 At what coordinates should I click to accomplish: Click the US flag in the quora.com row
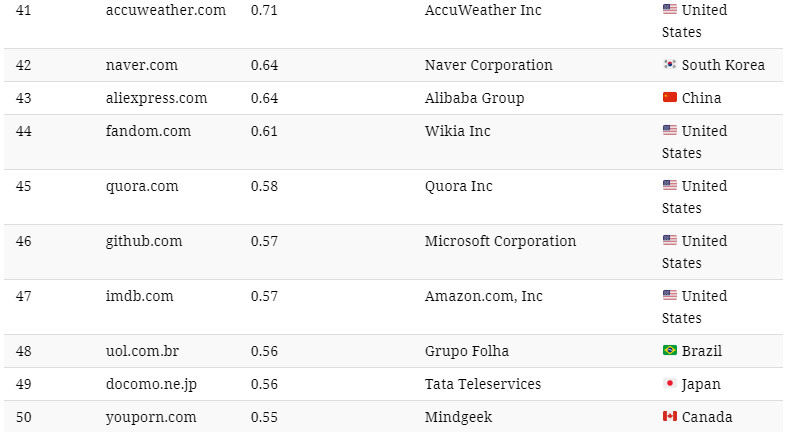pyautogui.click(x=669, y=186)
